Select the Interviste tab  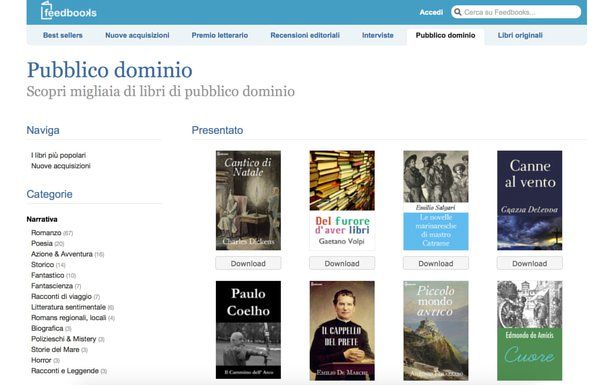(x=378, y=35)
